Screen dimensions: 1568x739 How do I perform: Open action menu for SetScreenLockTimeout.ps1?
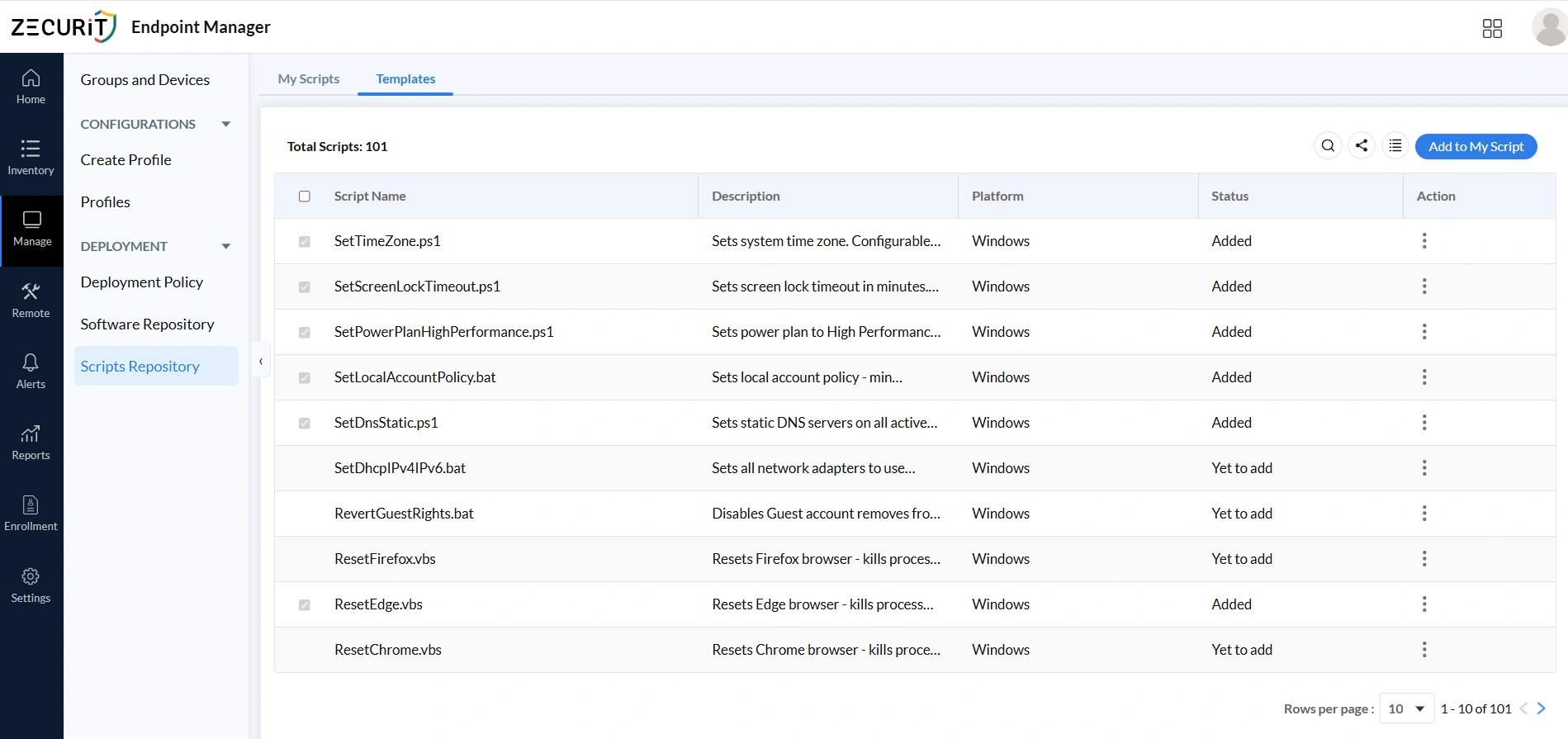pos(1424,287)
